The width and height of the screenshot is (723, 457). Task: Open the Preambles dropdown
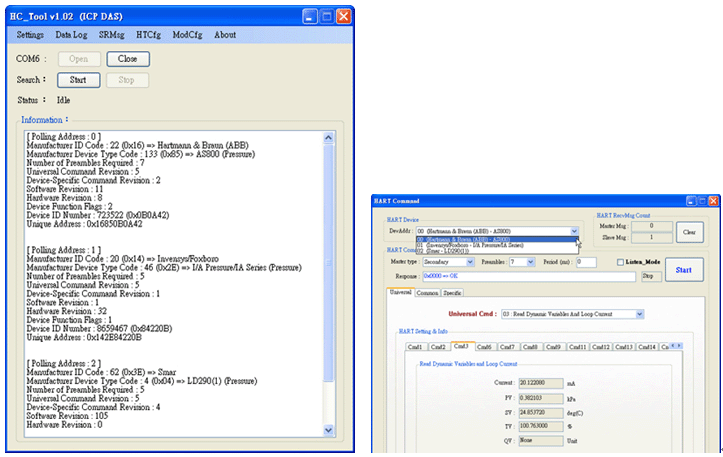530,262
